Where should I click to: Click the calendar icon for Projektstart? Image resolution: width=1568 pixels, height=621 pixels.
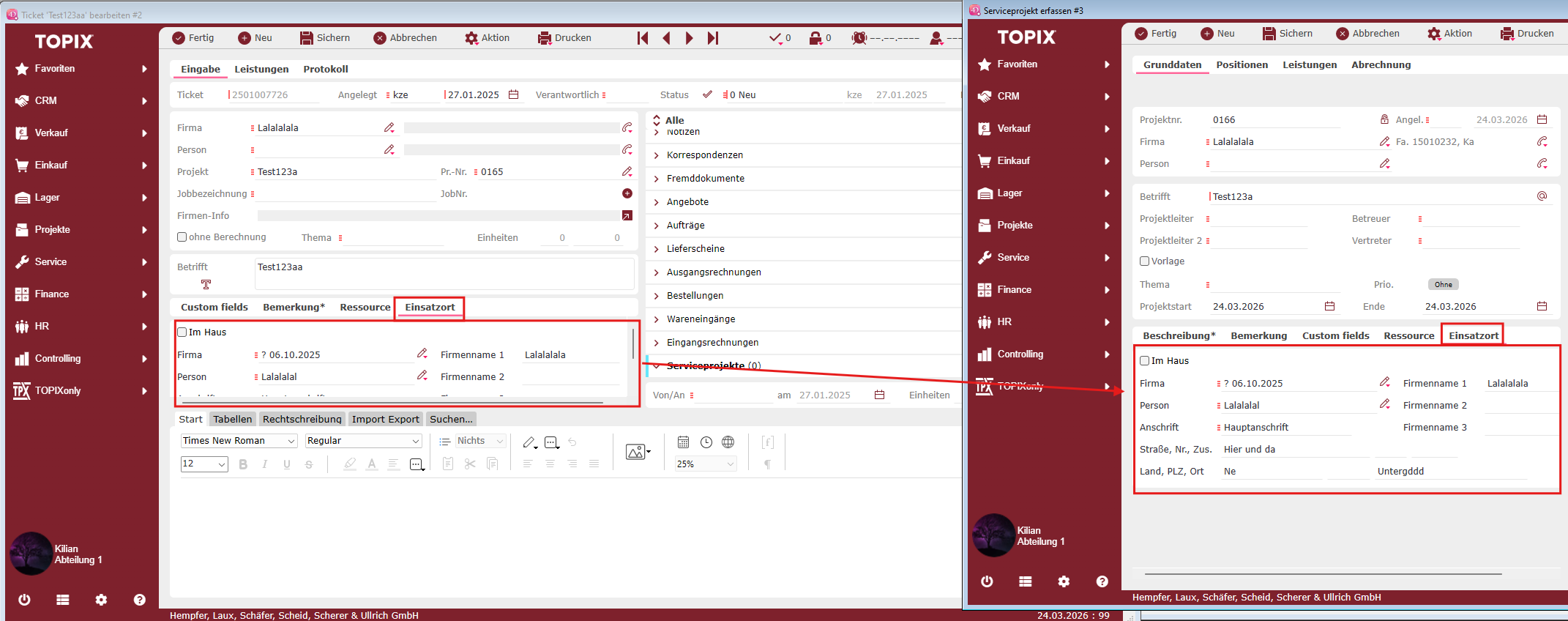click(x=1329, y=306)
